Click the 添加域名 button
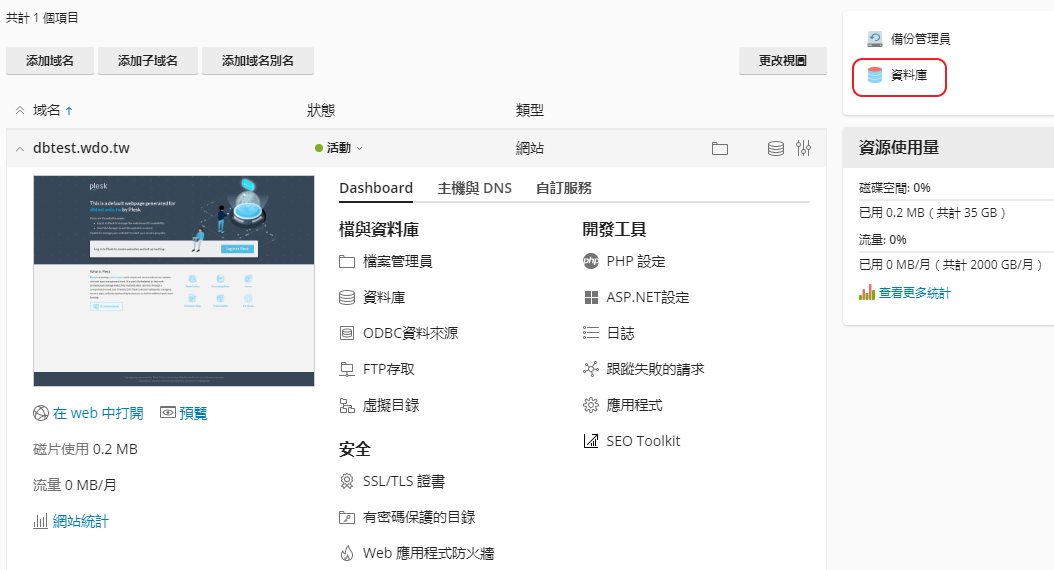 click(x=50, y=61)
